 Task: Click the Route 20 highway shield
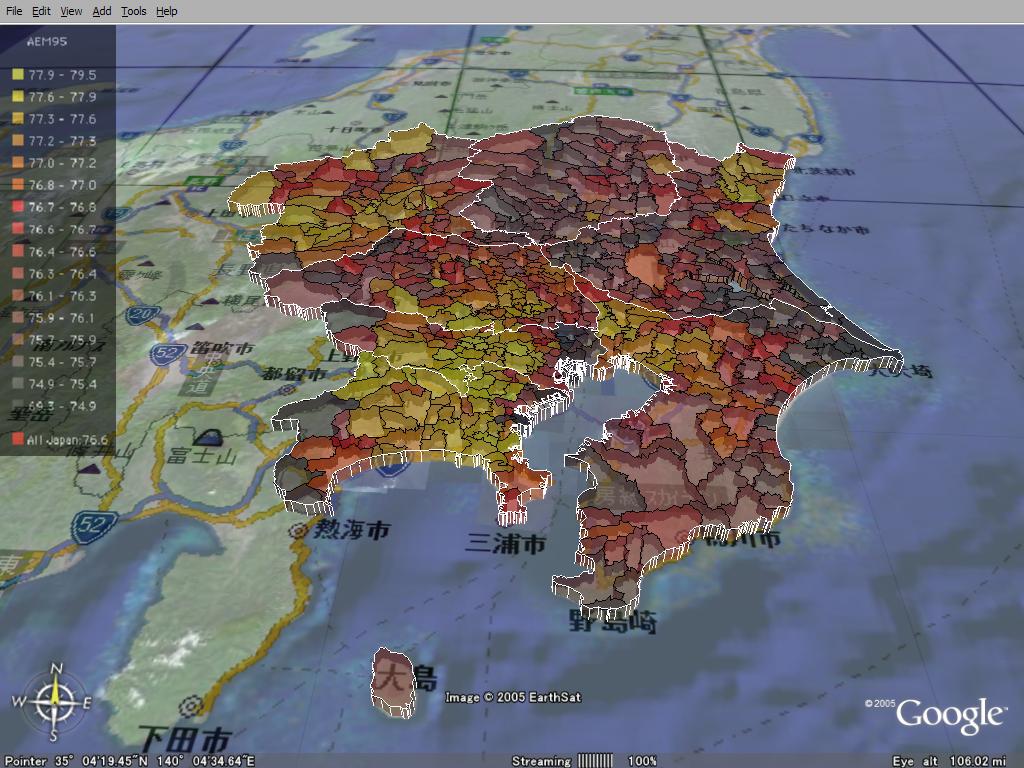point(144,317)
